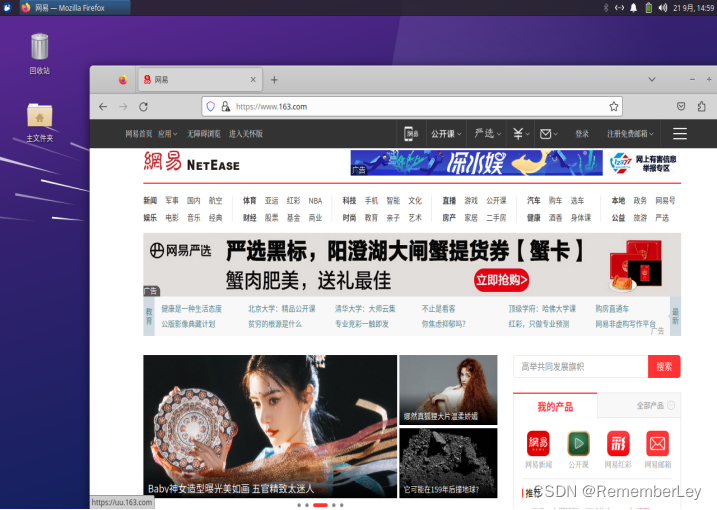Open the List all tabs chevron
This screenshot has width=717, height=510.
pos(652,80)
